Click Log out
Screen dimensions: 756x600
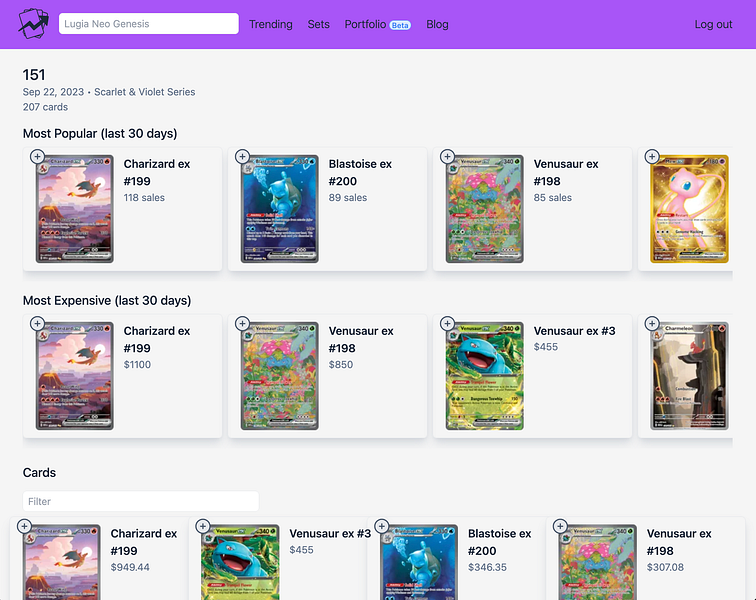[x=713, y=24]
